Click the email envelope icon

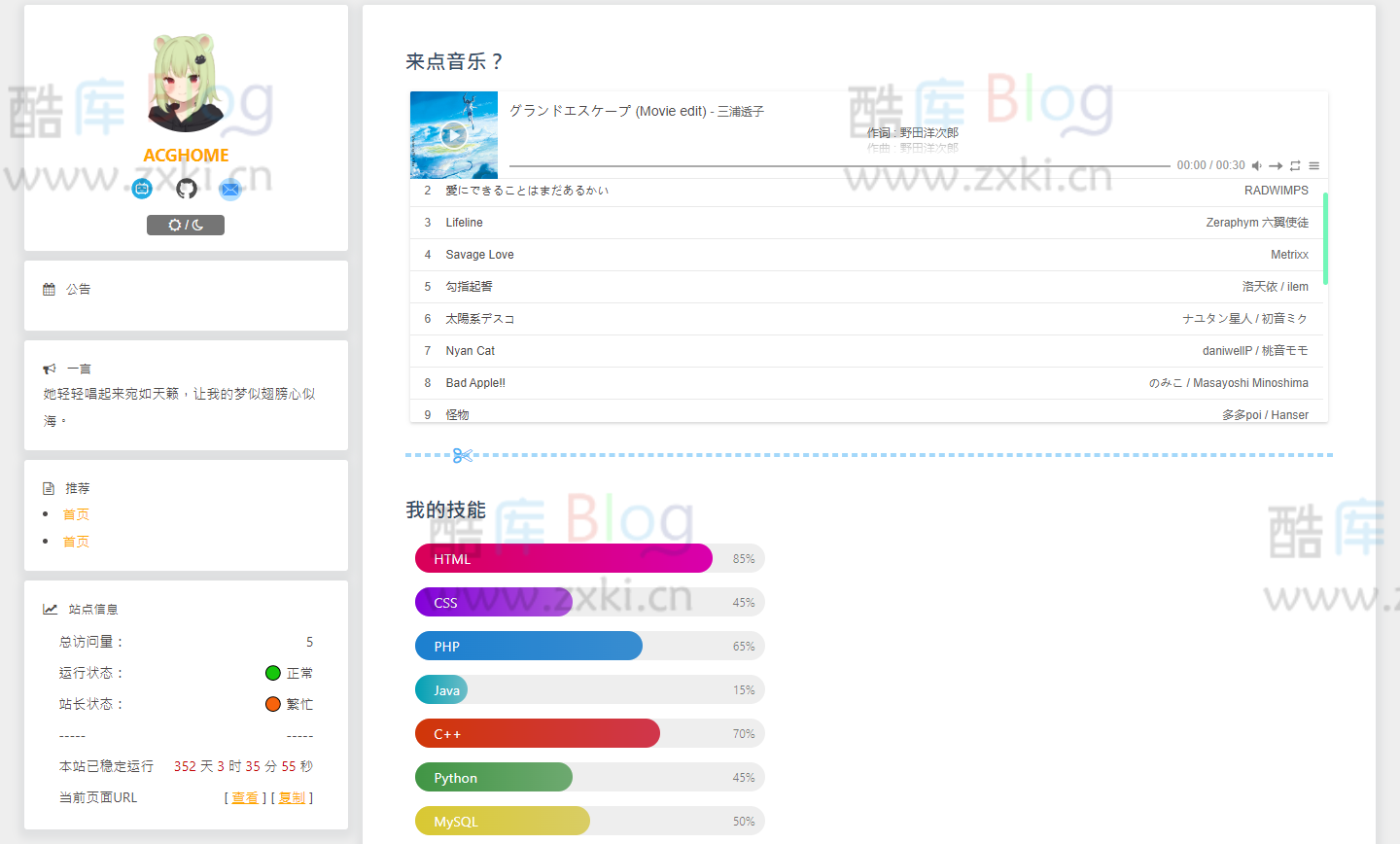(x=230, y=189)
